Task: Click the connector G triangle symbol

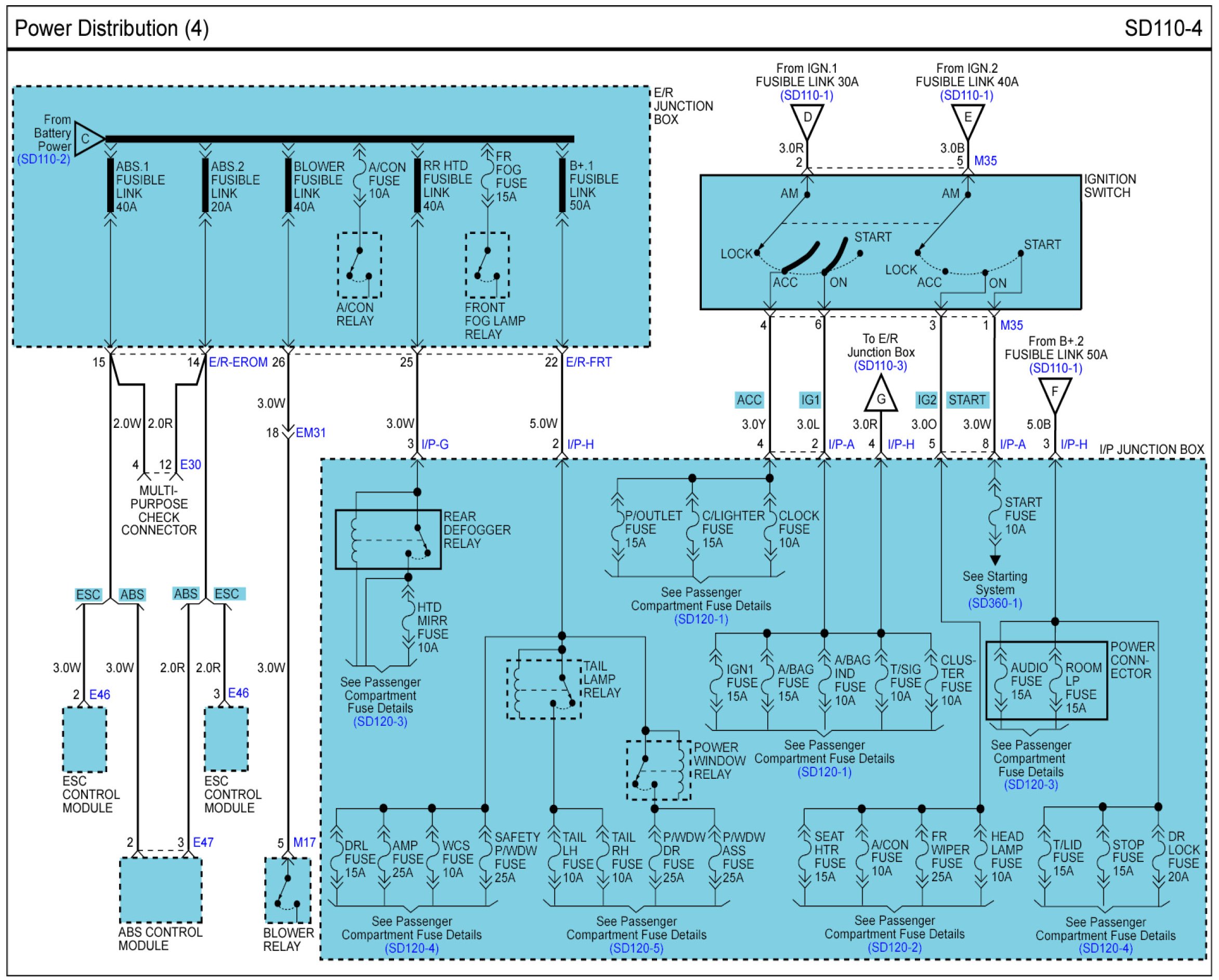Action: tap(880, 397)
